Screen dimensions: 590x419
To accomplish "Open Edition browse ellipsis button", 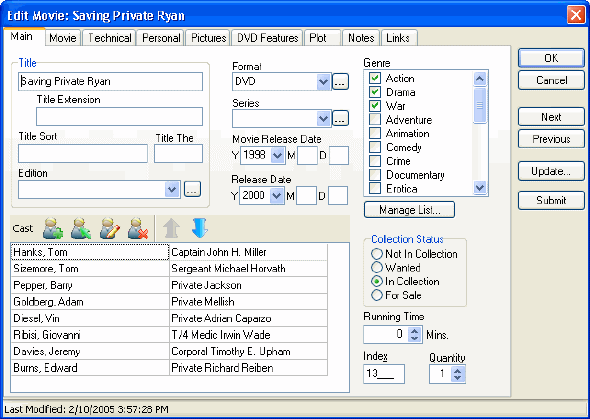I will click(192, 189).
